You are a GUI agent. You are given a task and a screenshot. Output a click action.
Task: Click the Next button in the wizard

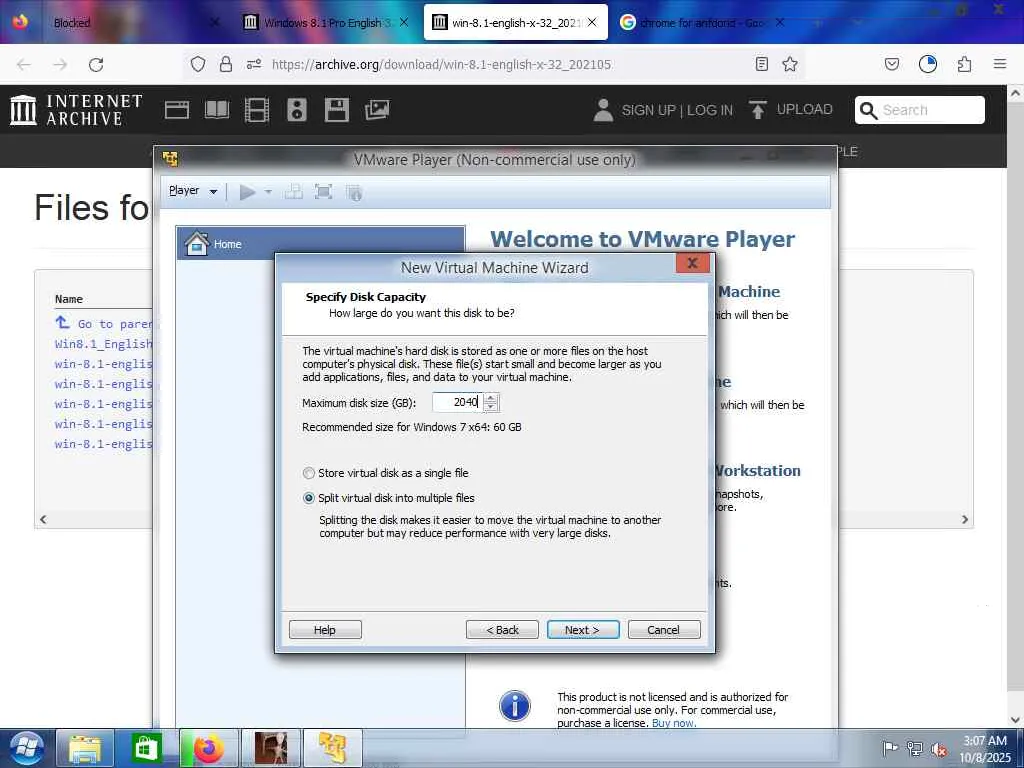coord(583,630)
